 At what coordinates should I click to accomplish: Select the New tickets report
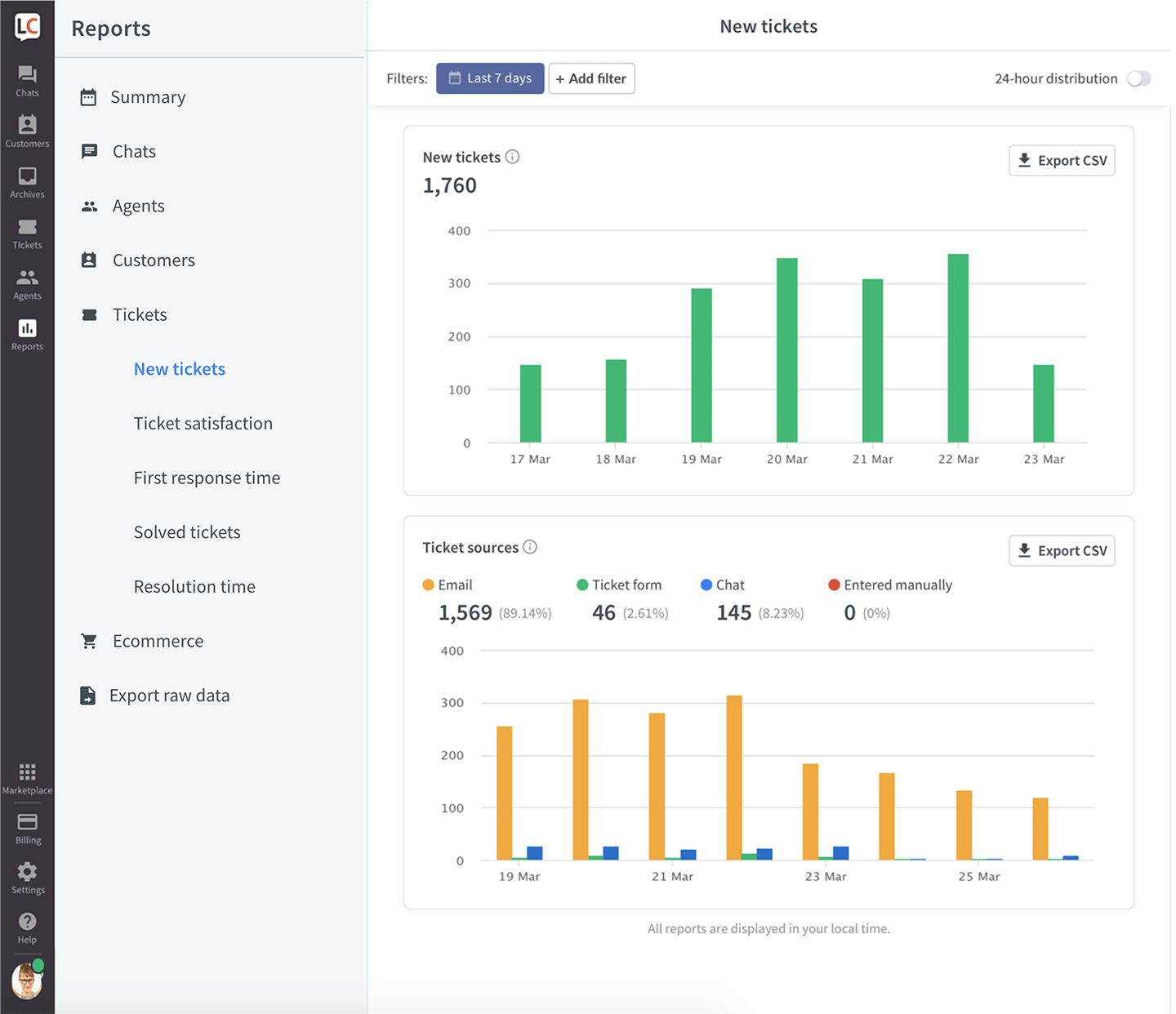pos(180,369)
